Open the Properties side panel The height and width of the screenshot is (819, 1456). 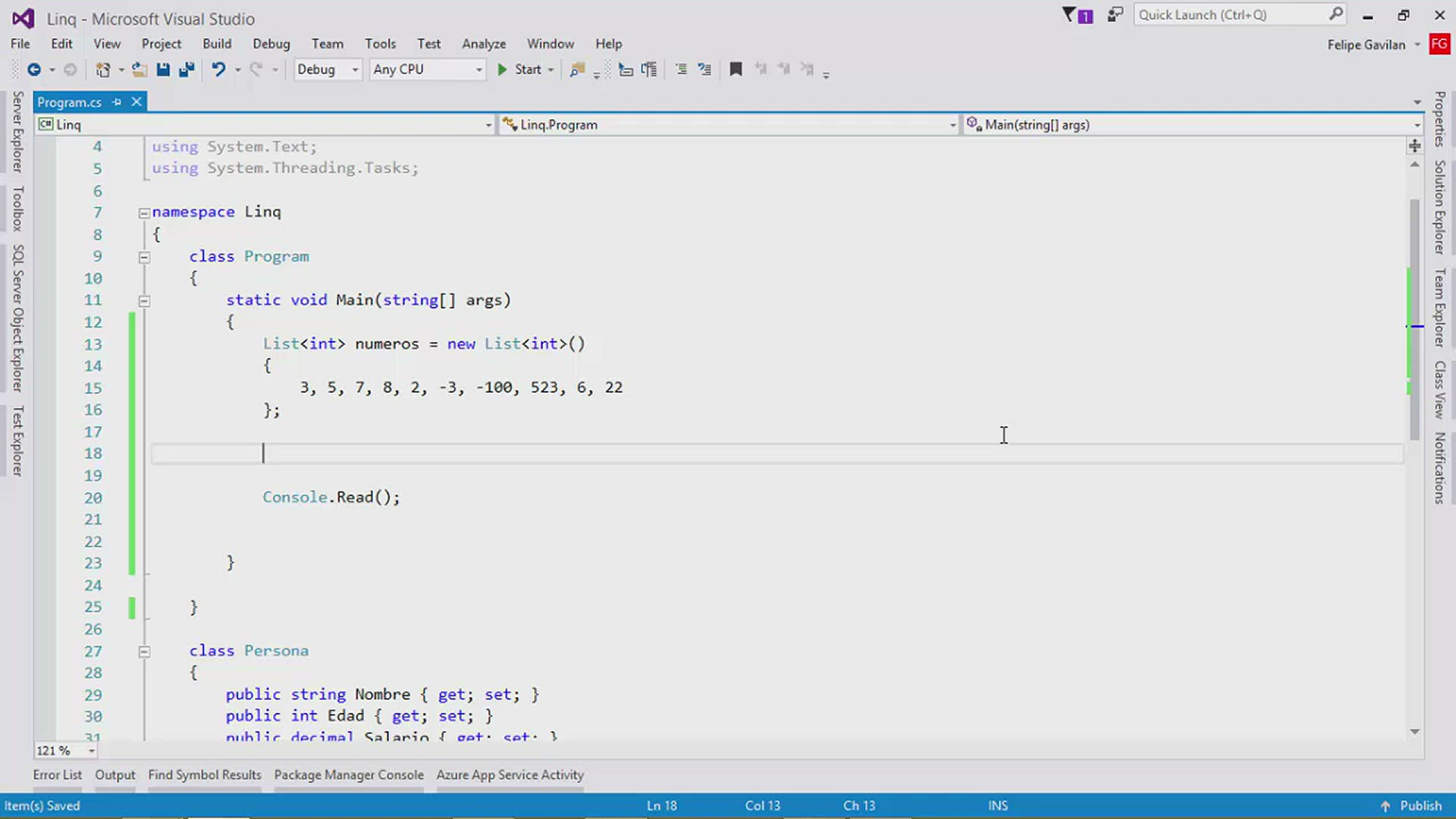pos(1439,119)
